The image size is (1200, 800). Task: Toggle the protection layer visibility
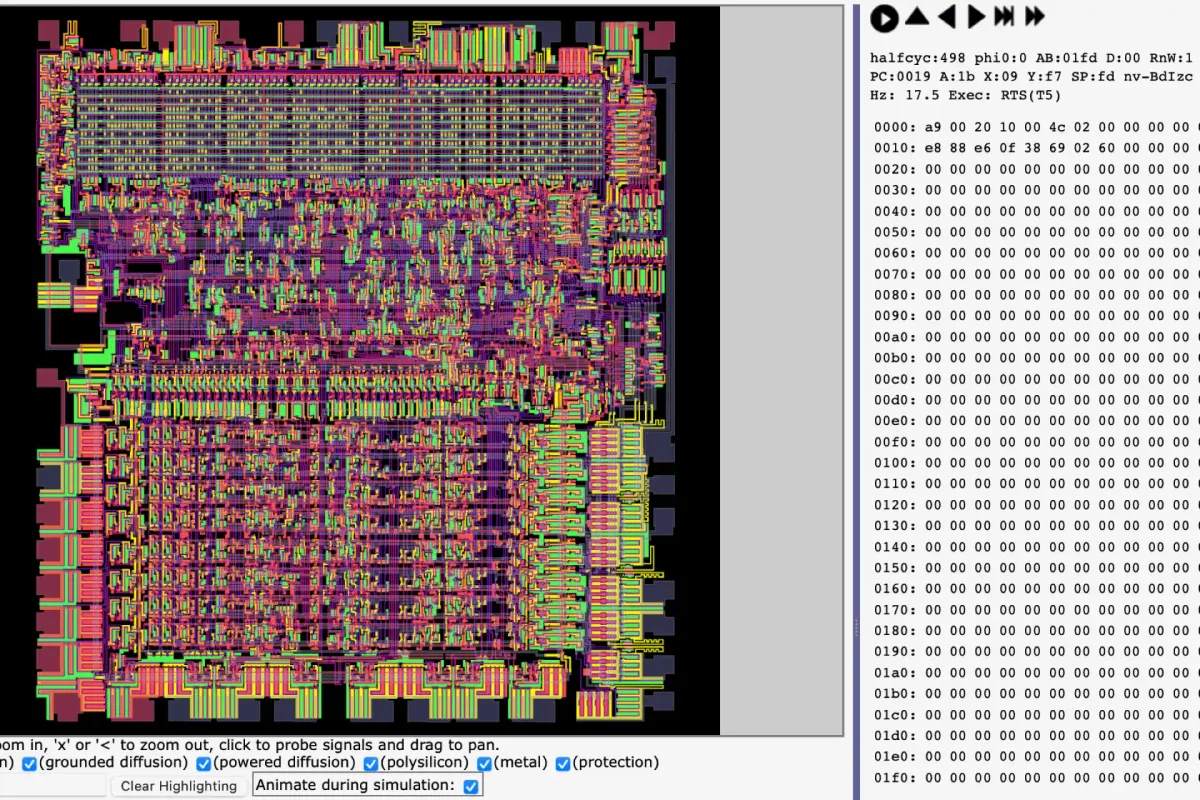tap(562, 762)
